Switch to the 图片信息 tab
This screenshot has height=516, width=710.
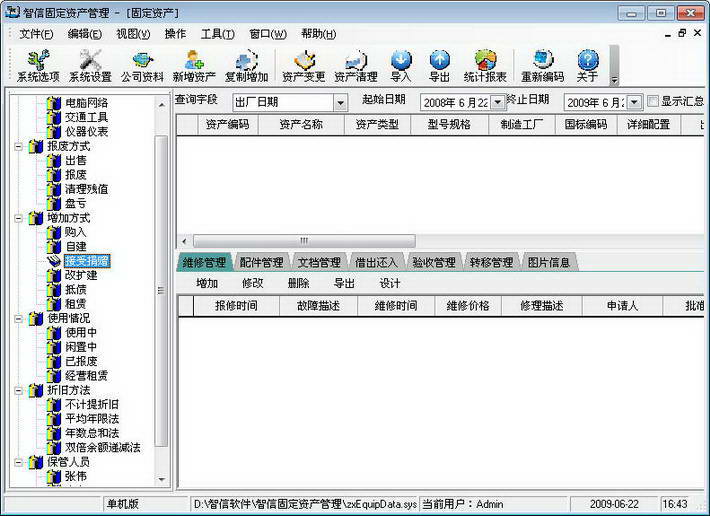(x=549, y=262)
